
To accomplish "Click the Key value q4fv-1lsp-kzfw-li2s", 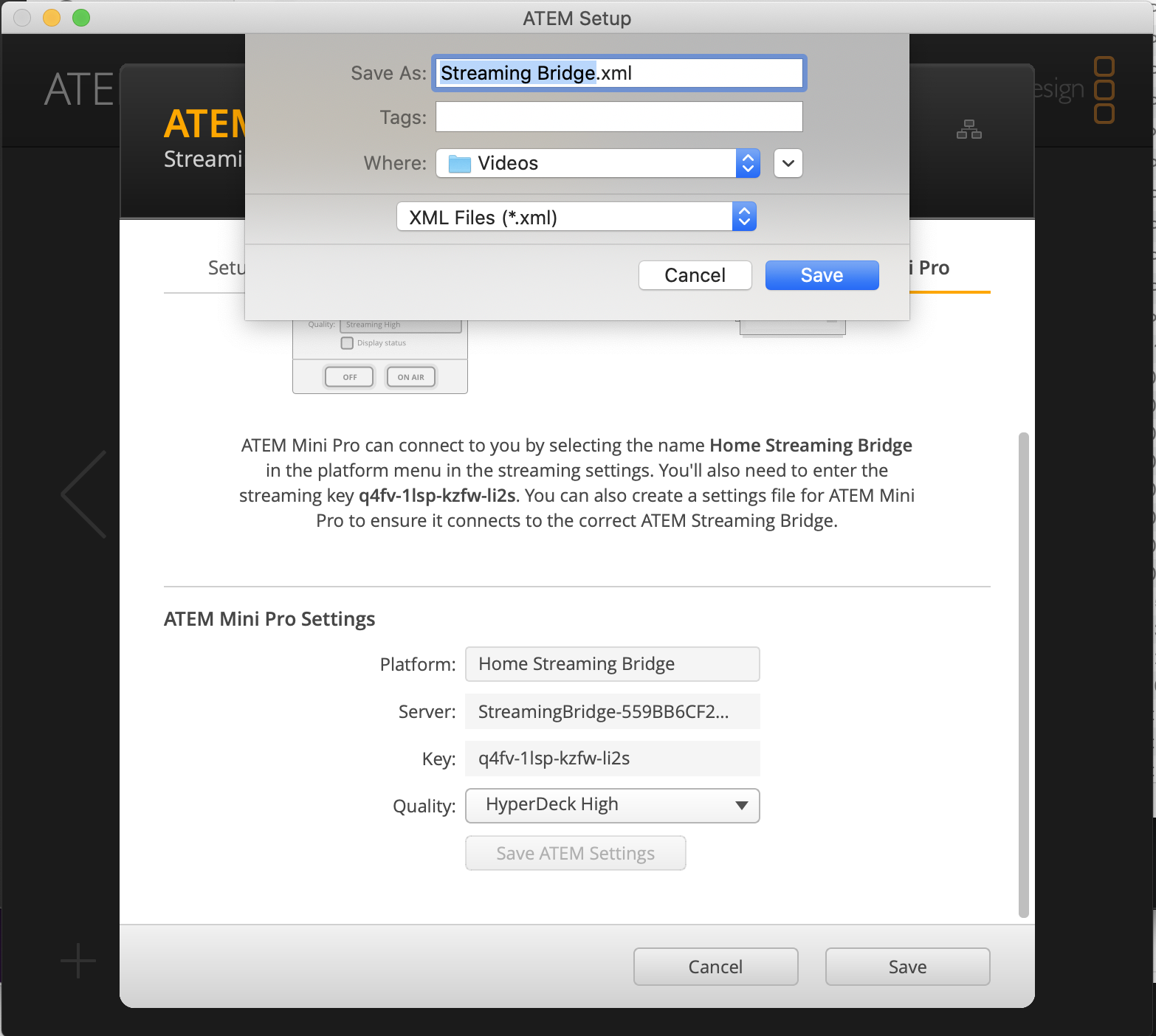I will (613, 759).
